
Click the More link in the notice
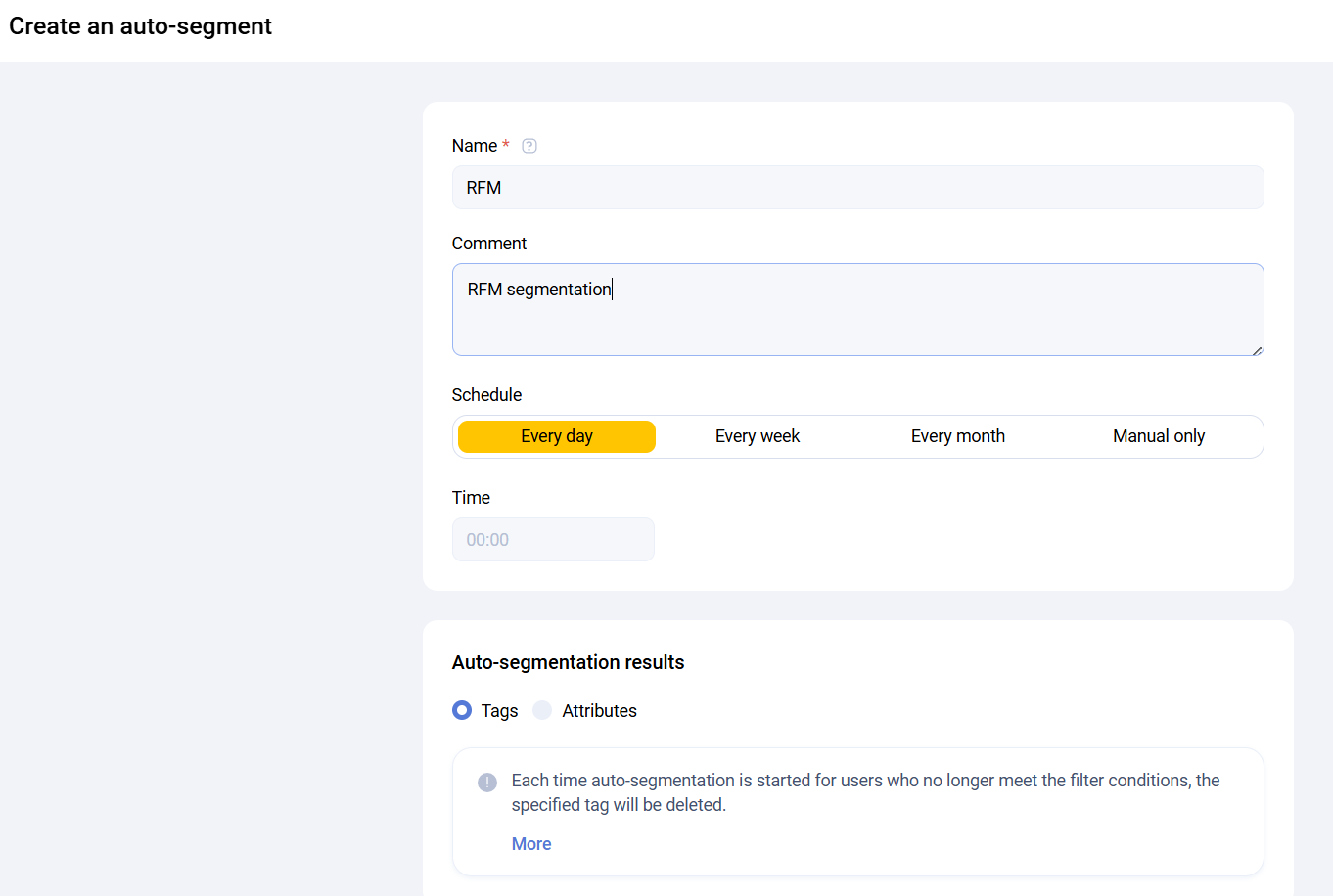coord(531,844)
